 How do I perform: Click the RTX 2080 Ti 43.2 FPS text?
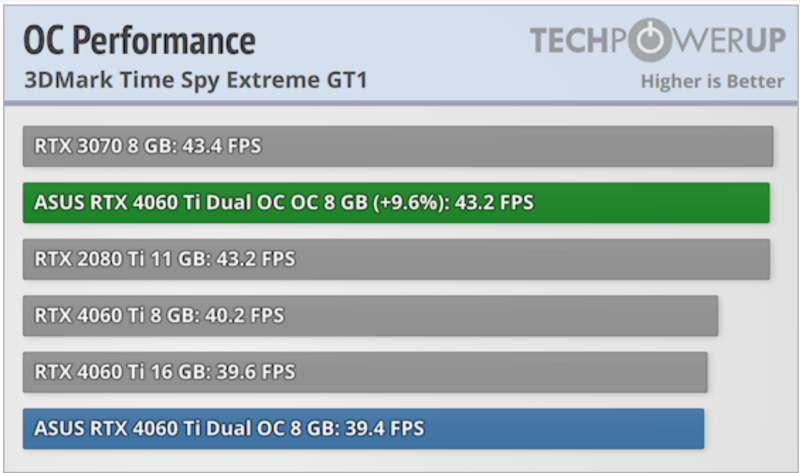coord(256,259)
